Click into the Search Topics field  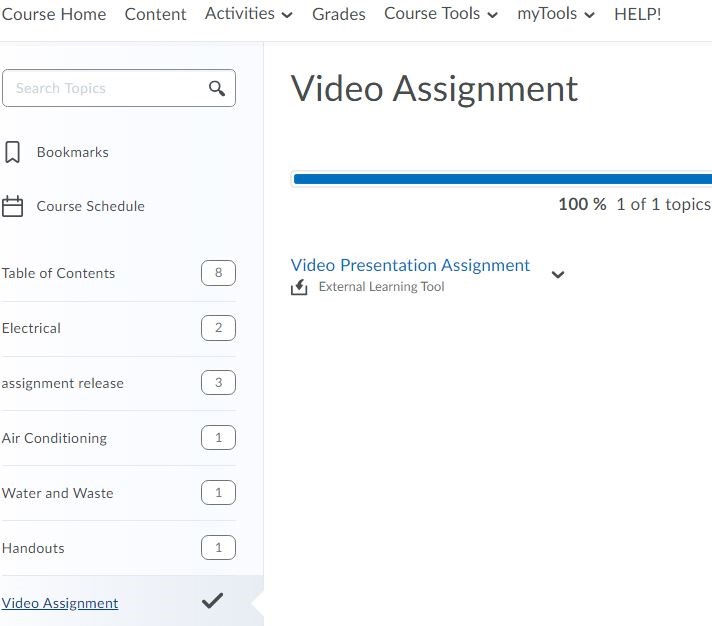(105, 89)
